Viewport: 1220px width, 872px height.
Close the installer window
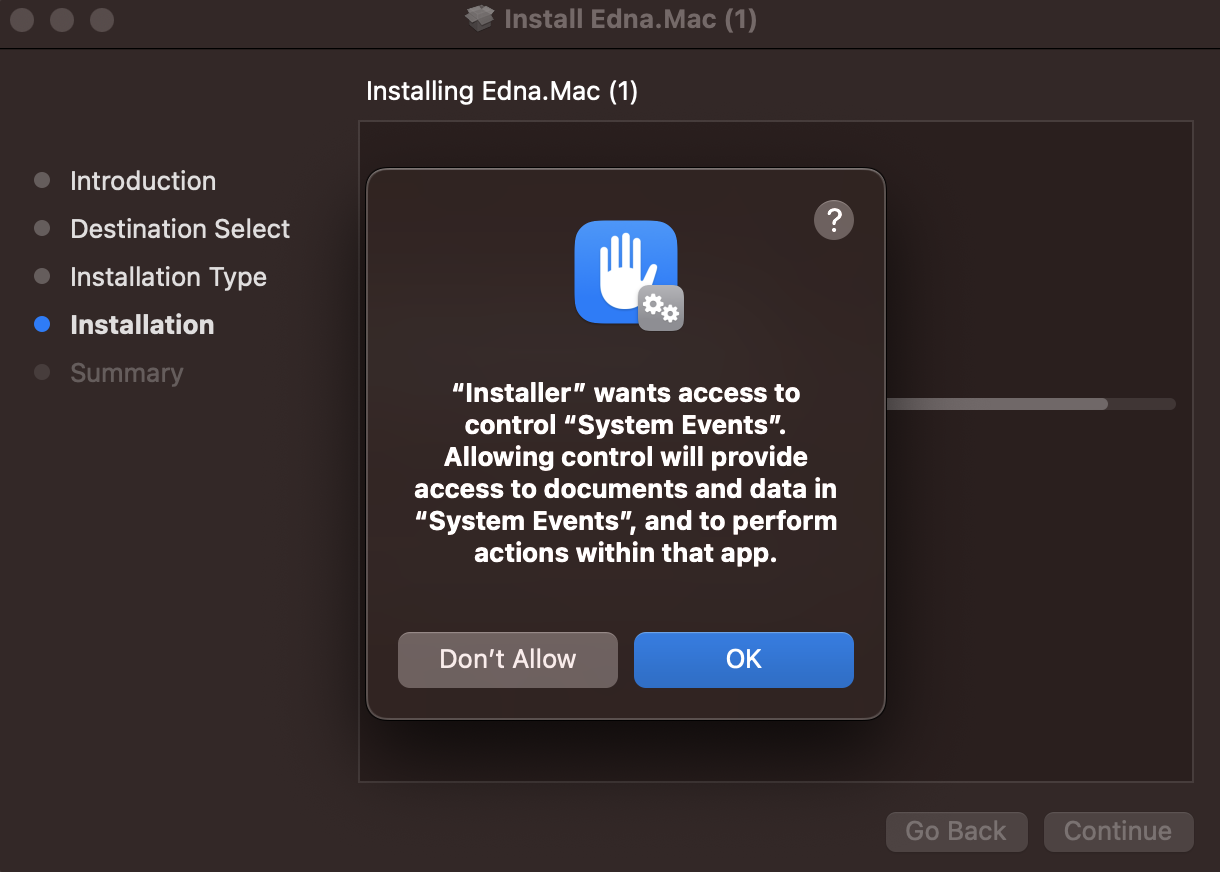(x=22, y=19)
